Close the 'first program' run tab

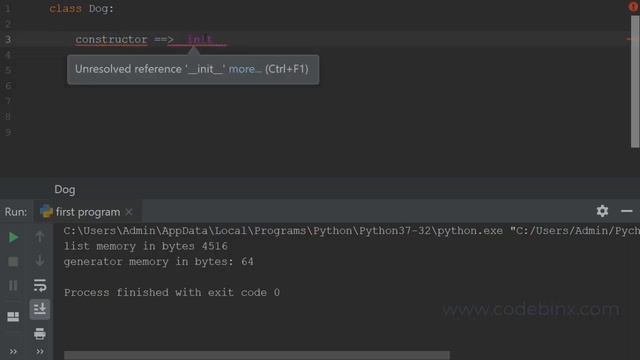(x=129, y=212)
